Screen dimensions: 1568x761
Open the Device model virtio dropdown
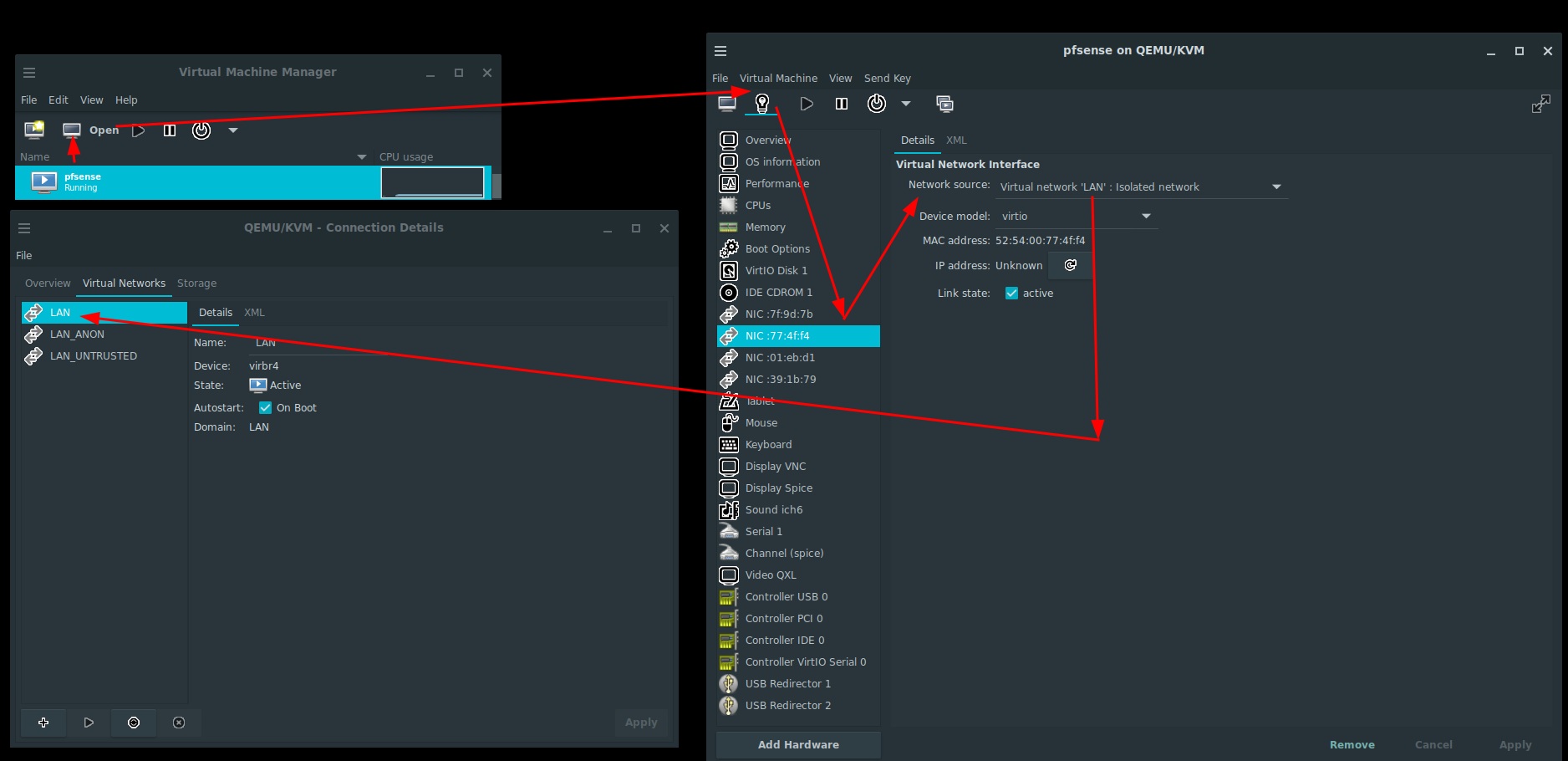pos(1077,217)
